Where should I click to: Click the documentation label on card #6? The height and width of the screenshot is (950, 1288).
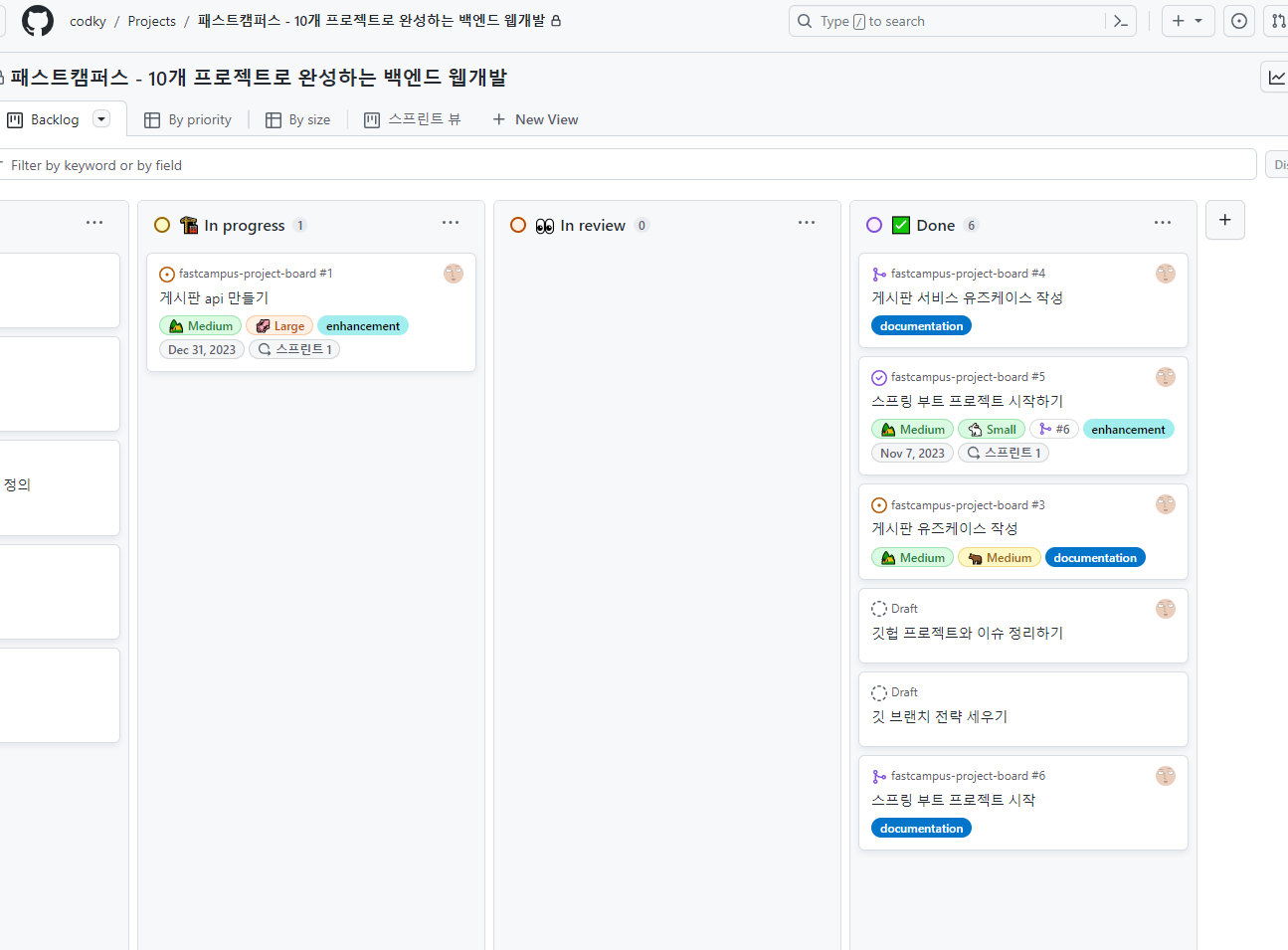pyautogui.click(x=921, y=828)
